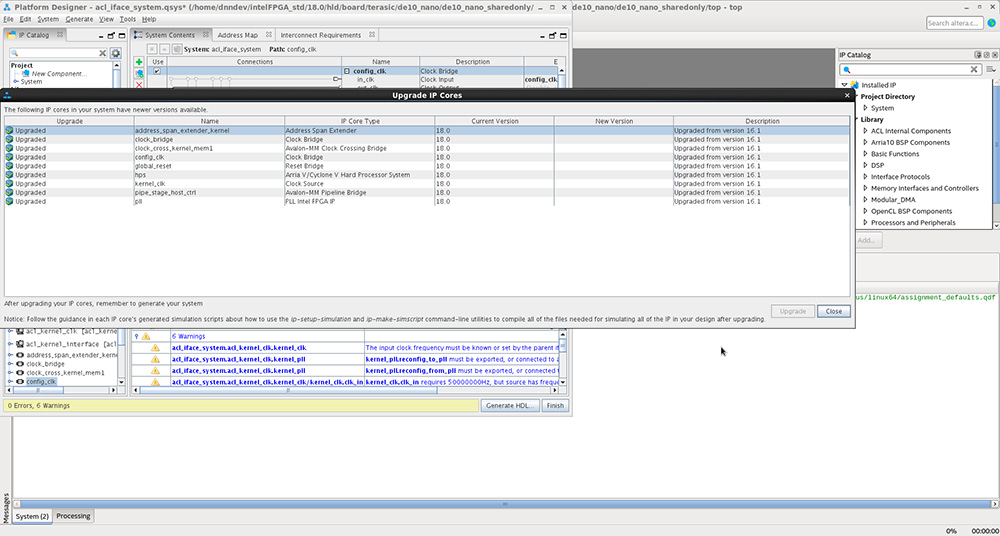Select config_clk in the hierarchy tree
1000x536 pixels.
click(41, 382)
